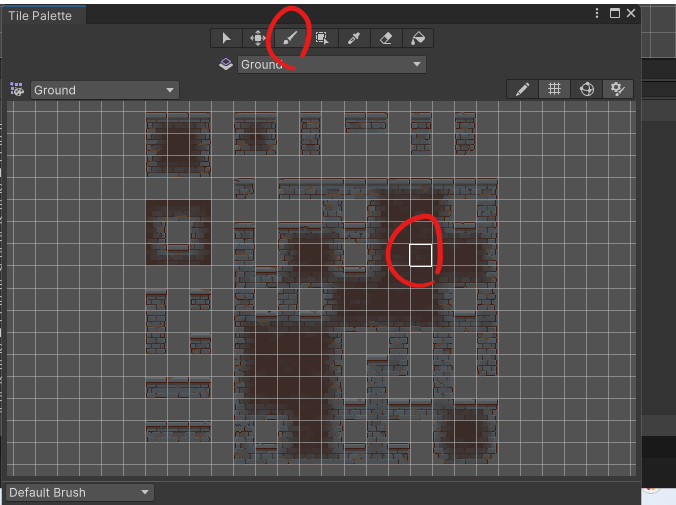
Task: Choose the Select tool arrow icon
Action: (226, 38)
